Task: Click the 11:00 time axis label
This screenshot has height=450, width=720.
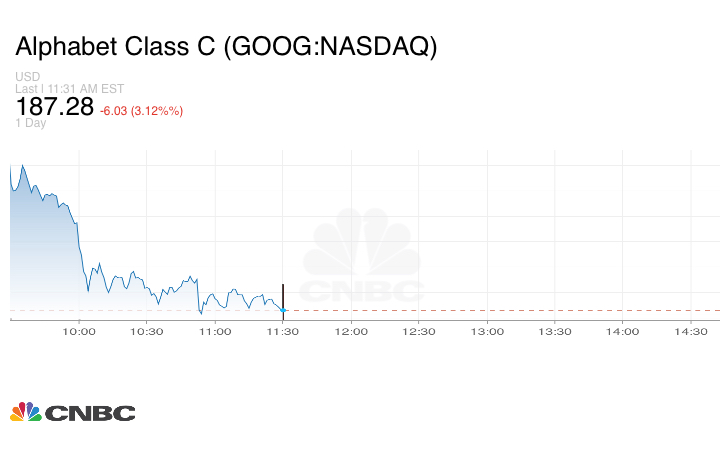Action: tap(214, 331)
